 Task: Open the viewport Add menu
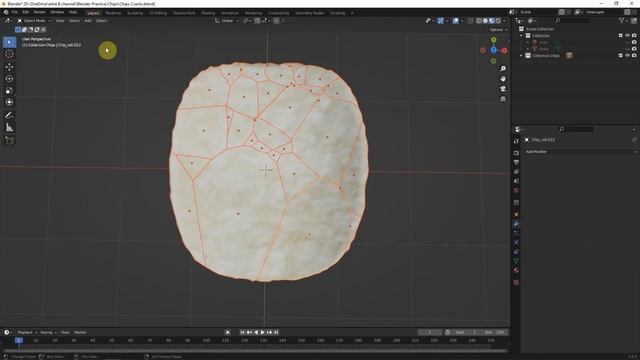[88, 20]
